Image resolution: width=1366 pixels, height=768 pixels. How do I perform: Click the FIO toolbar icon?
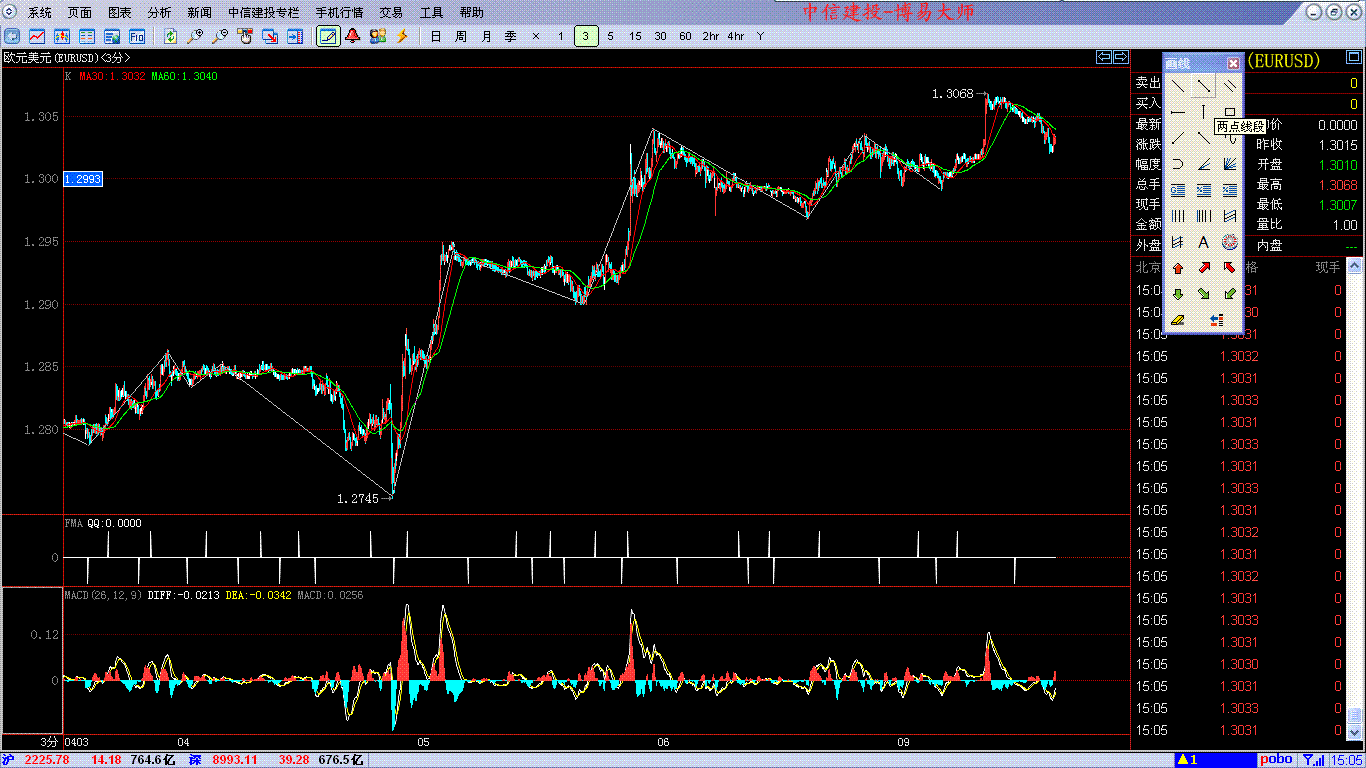(x=137, y=36)
